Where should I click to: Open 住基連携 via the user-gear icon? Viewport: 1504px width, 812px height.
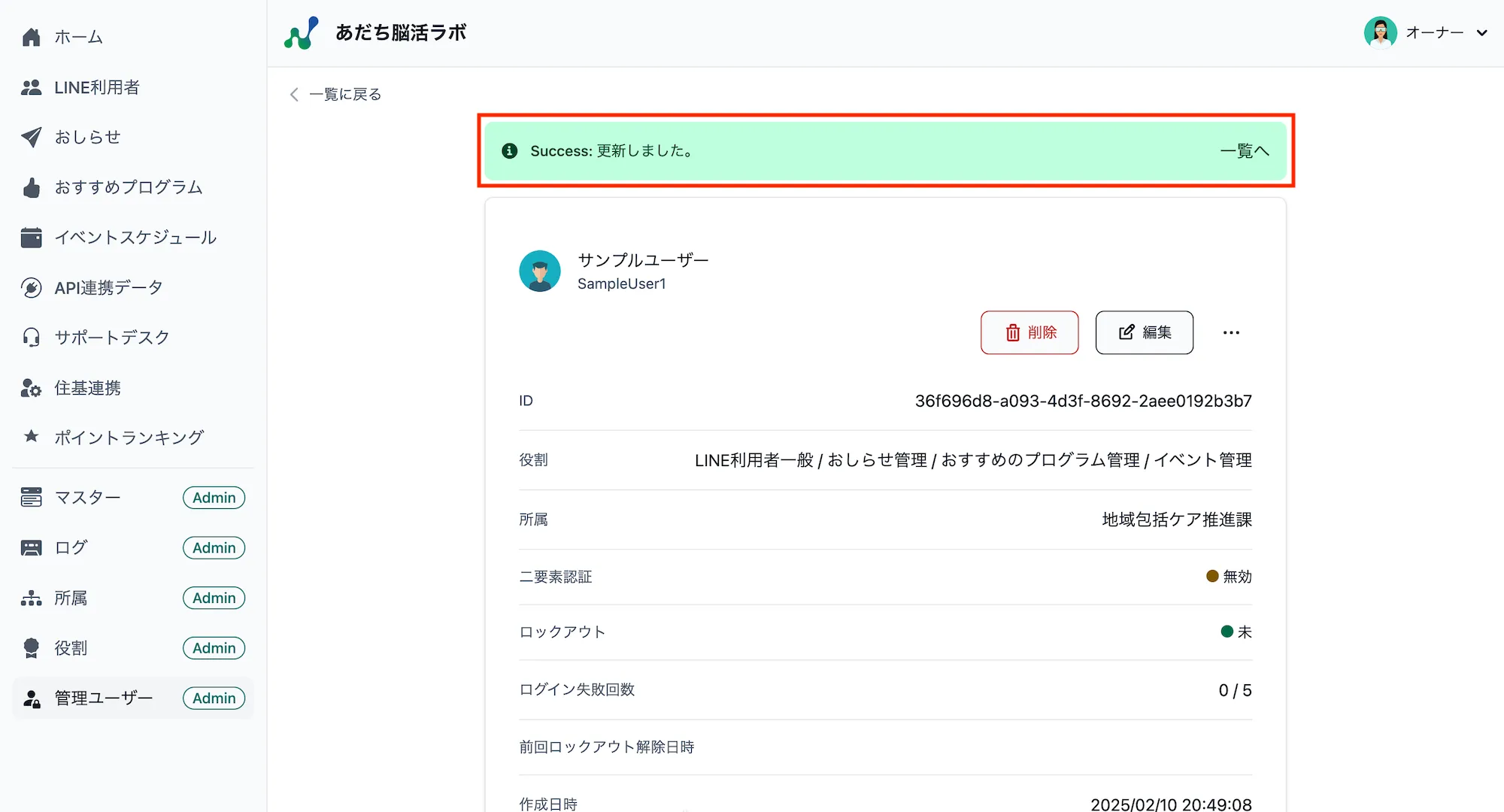pyautogui.click(x=31, y=387)
